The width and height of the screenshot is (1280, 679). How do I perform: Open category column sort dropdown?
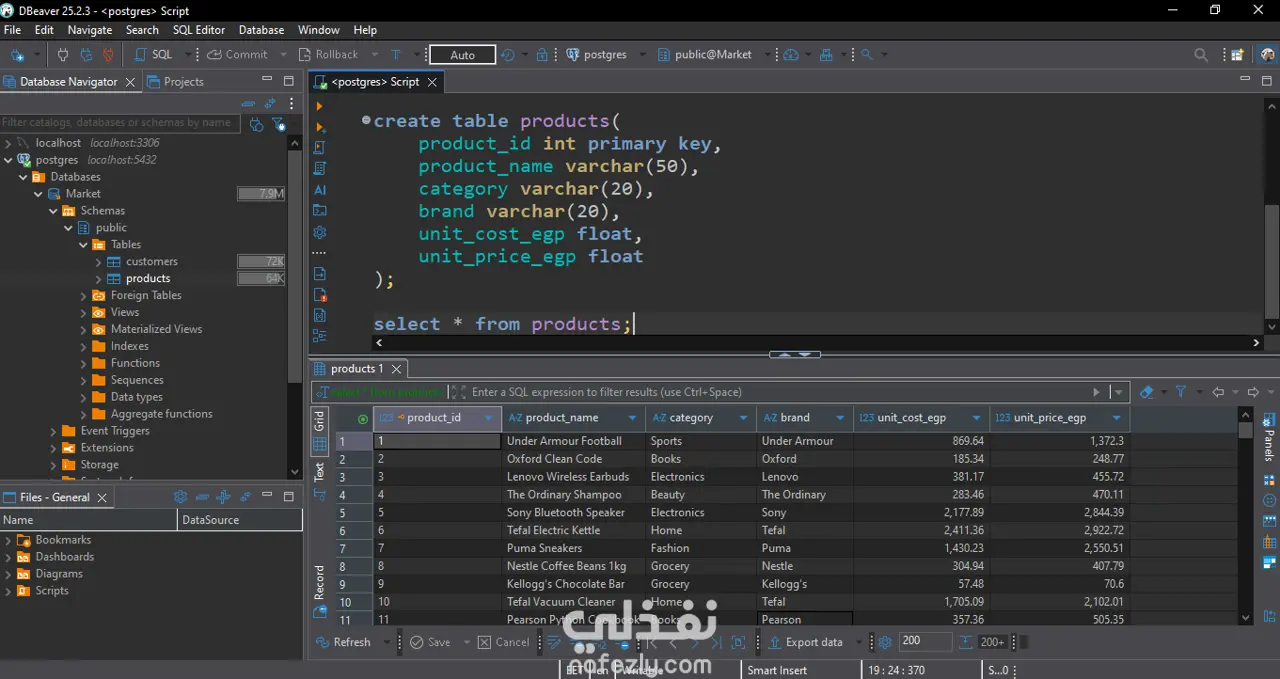coord(744,418)
